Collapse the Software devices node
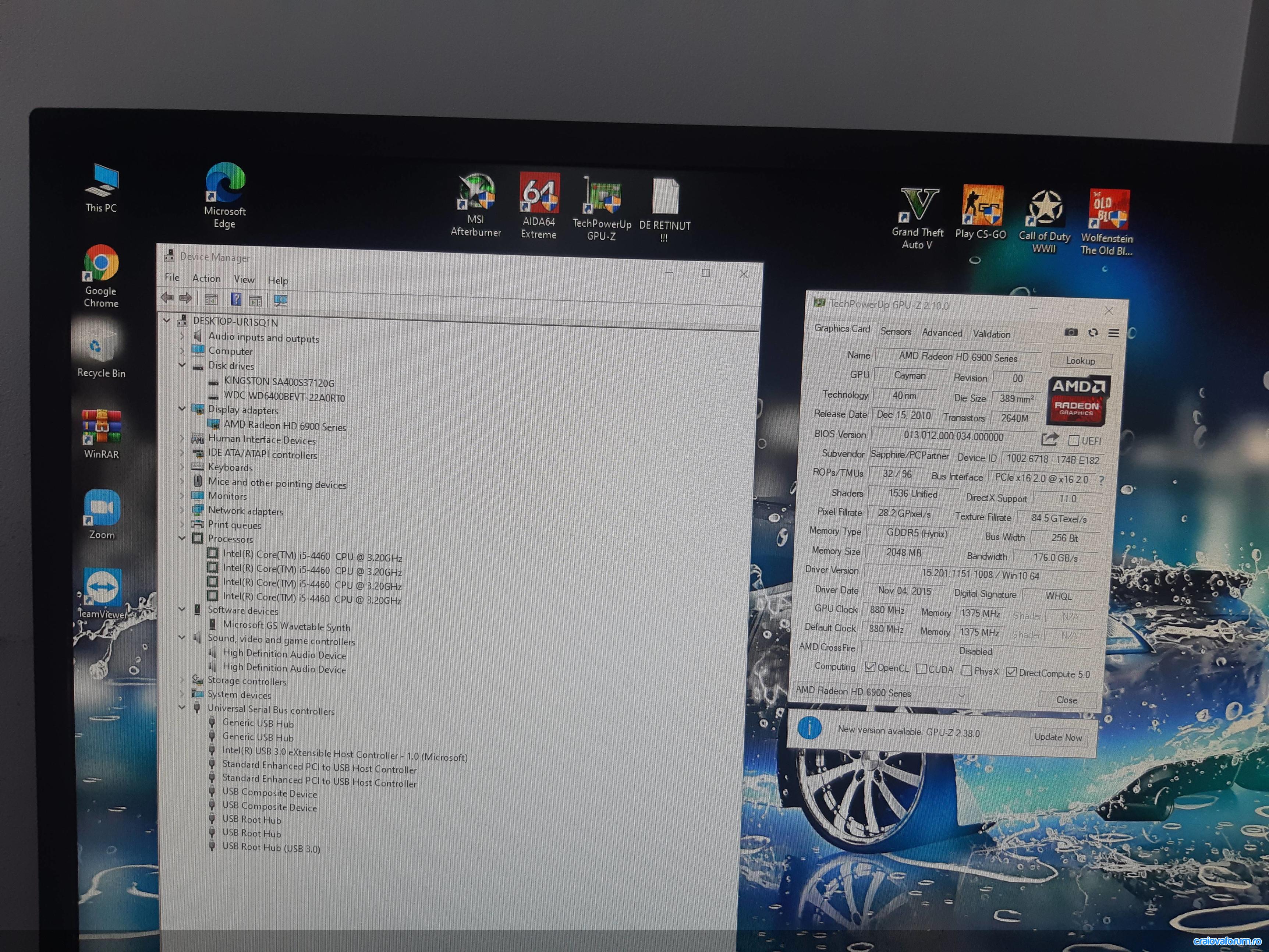Screen dimensions: 1269x952 182,609
